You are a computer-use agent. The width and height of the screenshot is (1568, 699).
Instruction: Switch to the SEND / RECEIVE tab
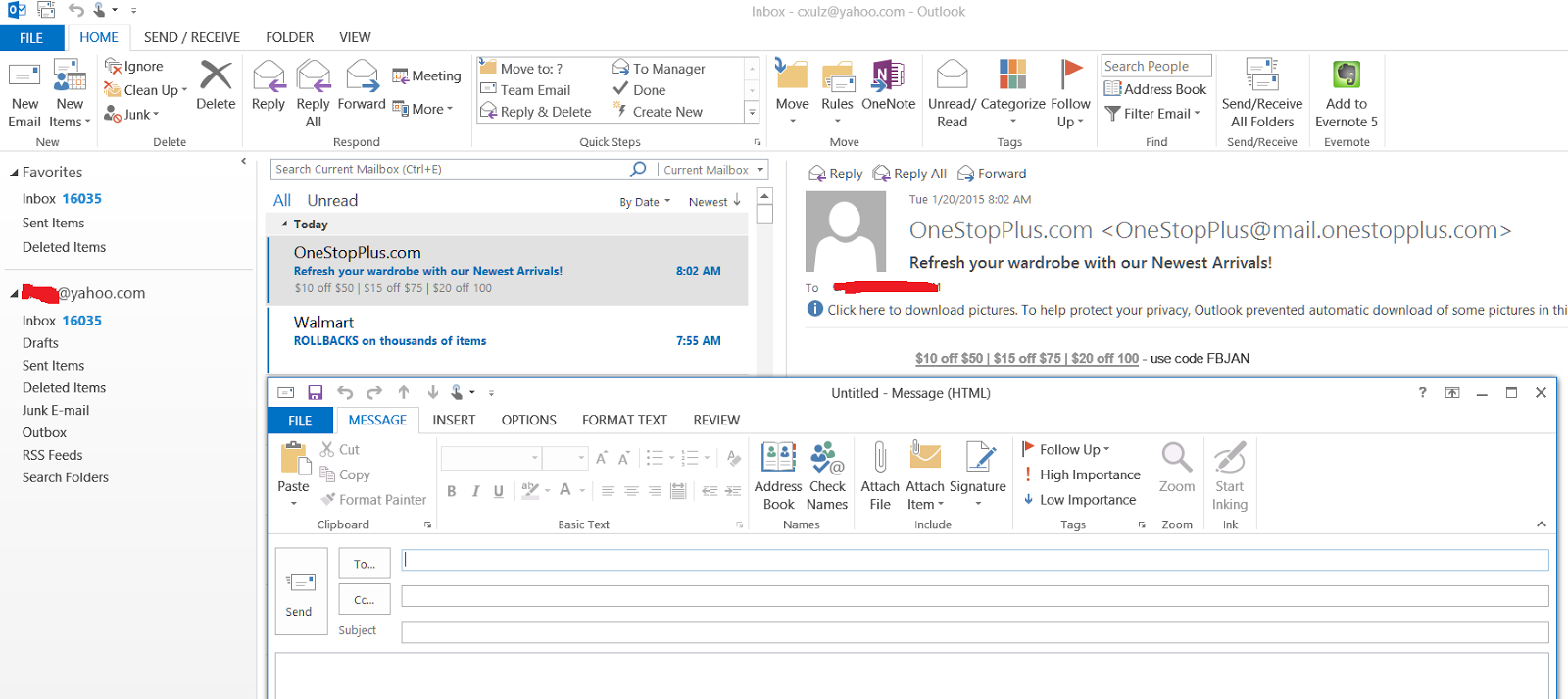coord(192,37)
